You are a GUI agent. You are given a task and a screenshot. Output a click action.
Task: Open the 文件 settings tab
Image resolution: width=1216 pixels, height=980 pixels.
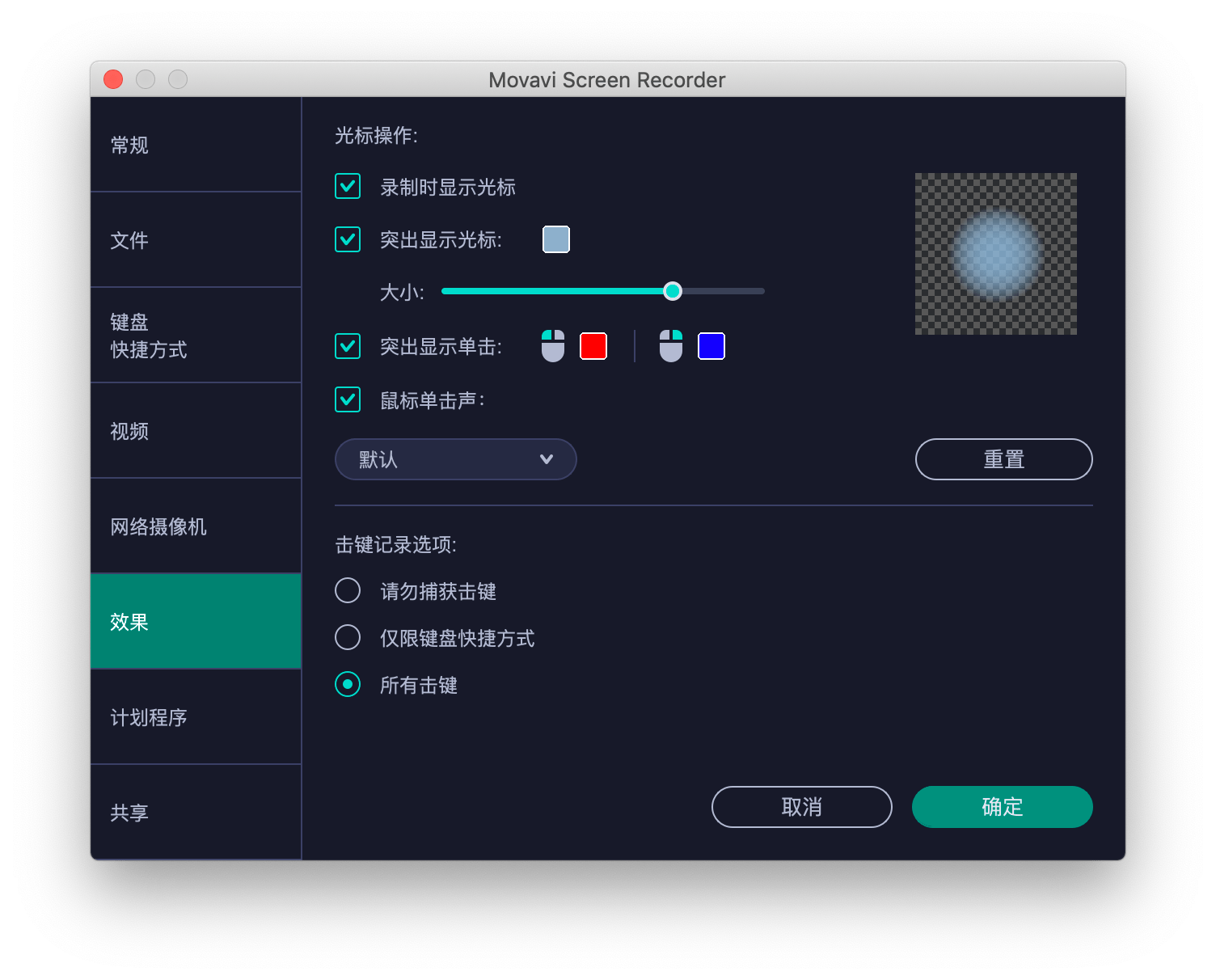coord(196,240)
